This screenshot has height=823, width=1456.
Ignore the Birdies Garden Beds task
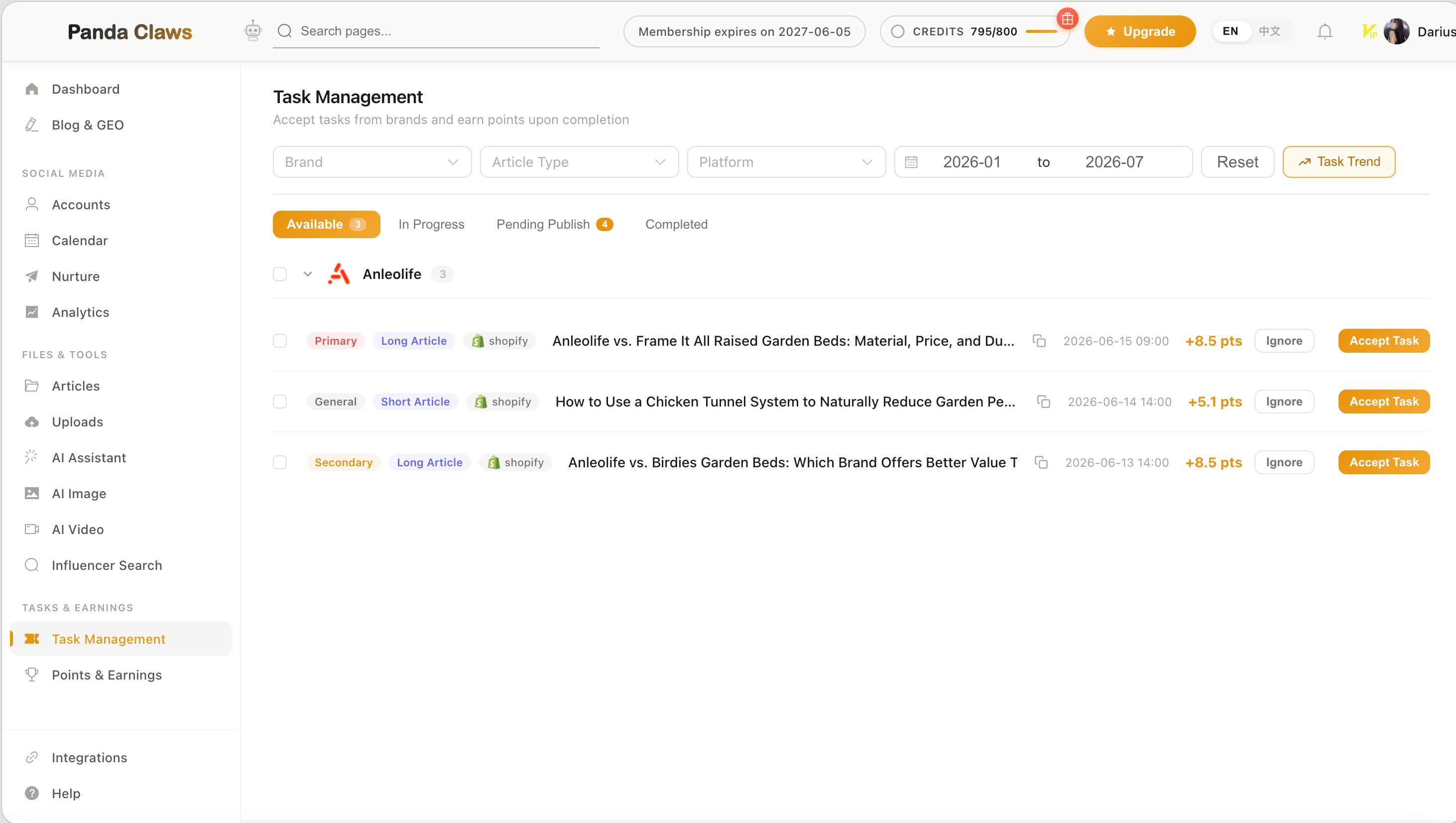[x=1284, y=463]
